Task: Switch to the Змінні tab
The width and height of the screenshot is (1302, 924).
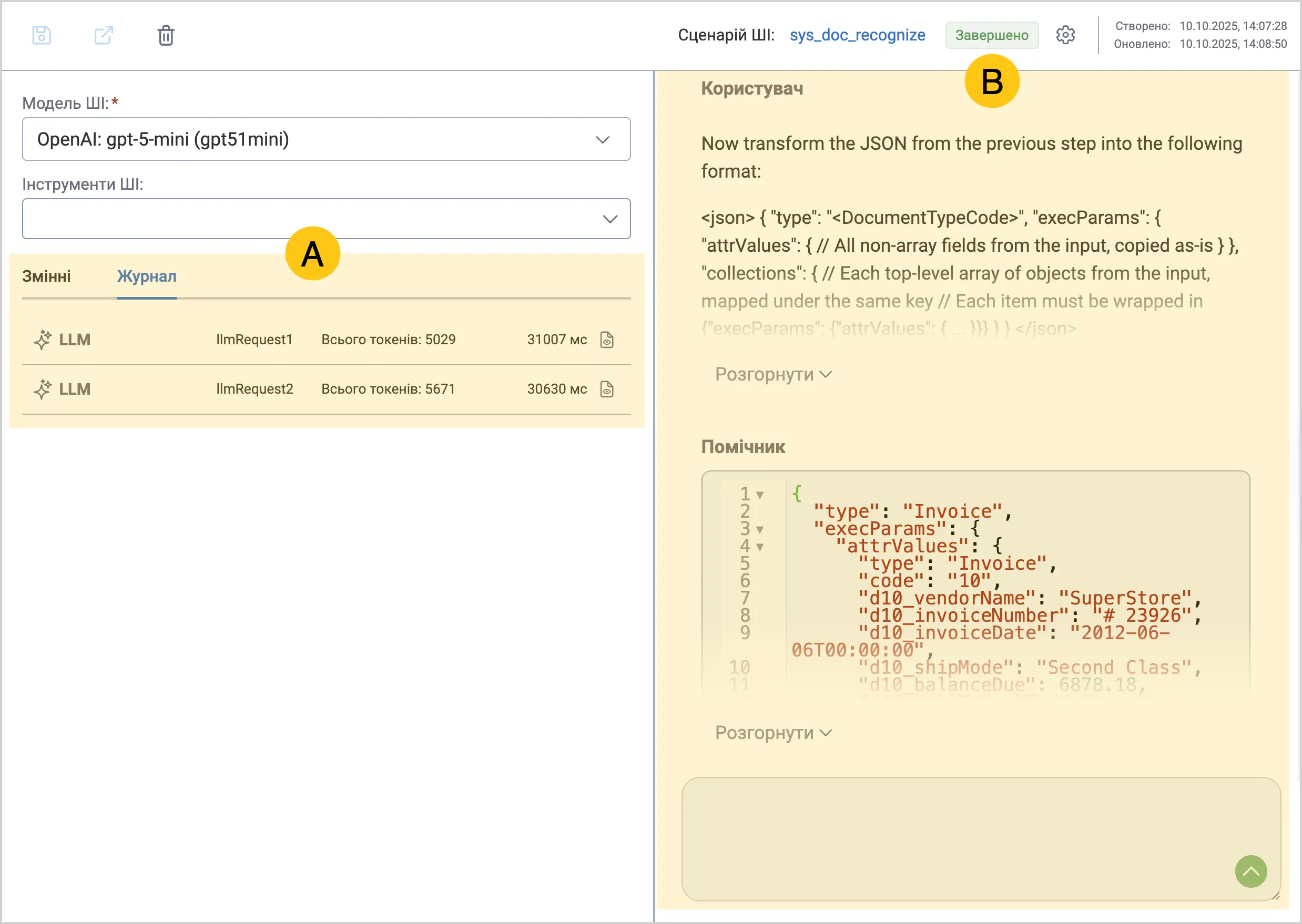Action: click(47, 276)
